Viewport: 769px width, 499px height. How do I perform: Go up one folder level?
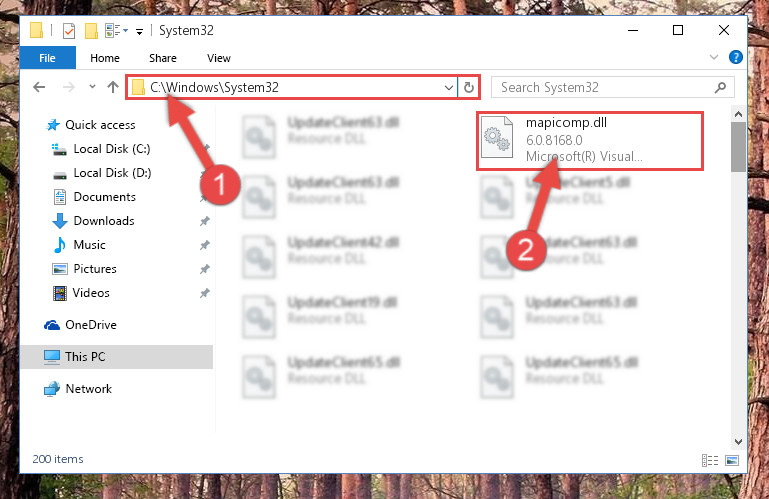pyautogui.click(x=113, y=87)
